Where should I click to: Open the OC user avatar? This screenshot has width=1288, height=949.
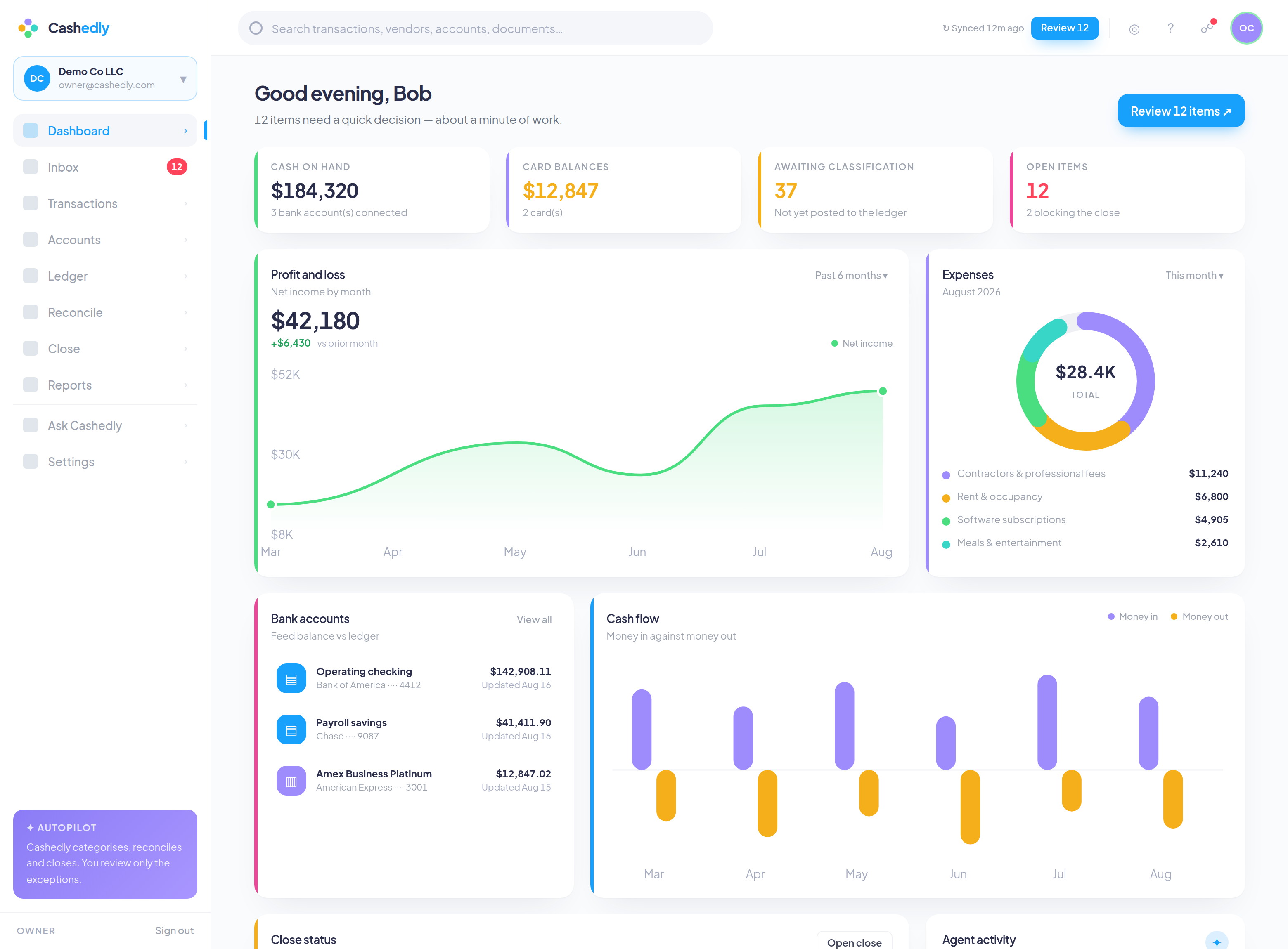tap(1246, 28)
